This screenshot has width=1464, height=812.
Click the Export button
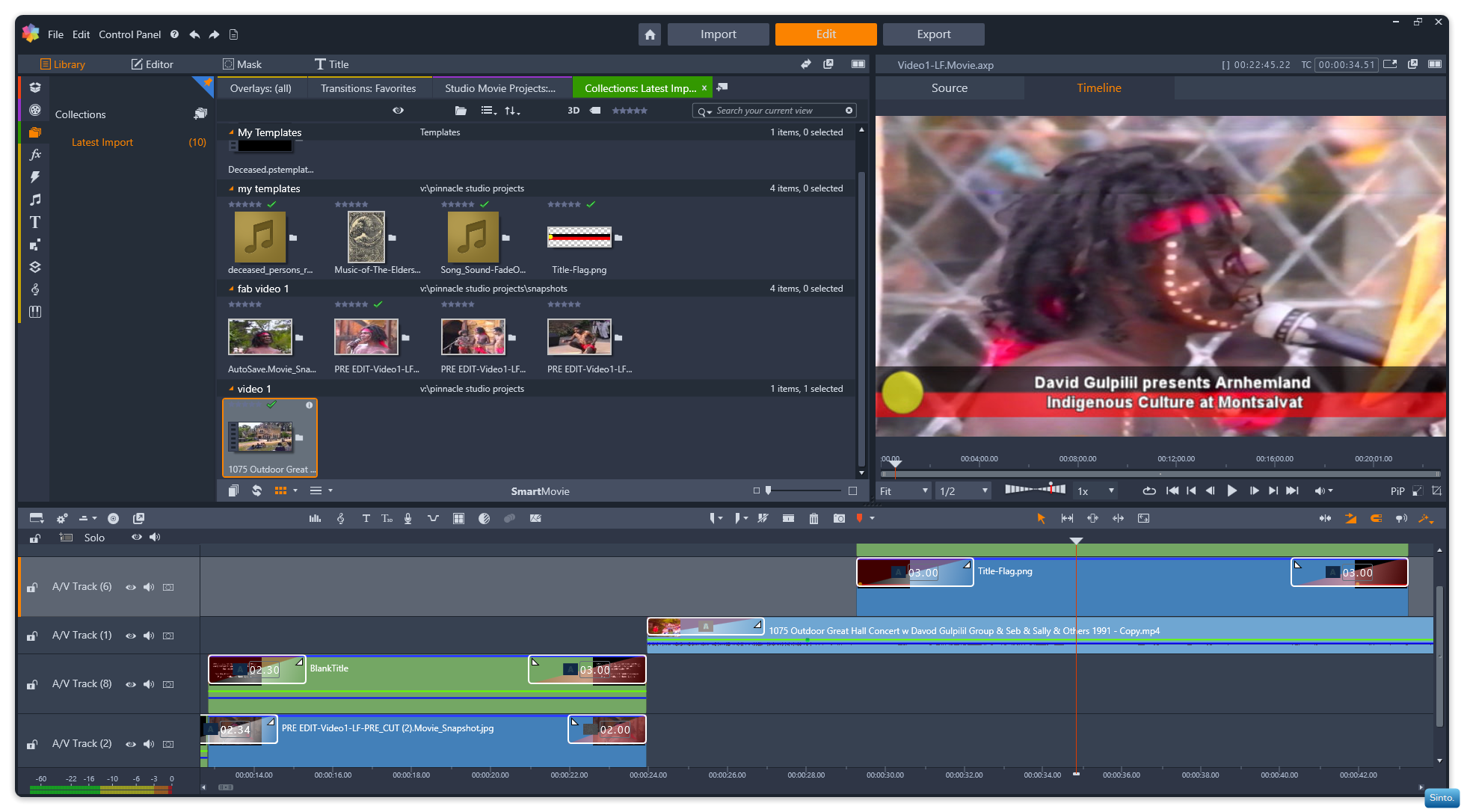click(933, 34)
